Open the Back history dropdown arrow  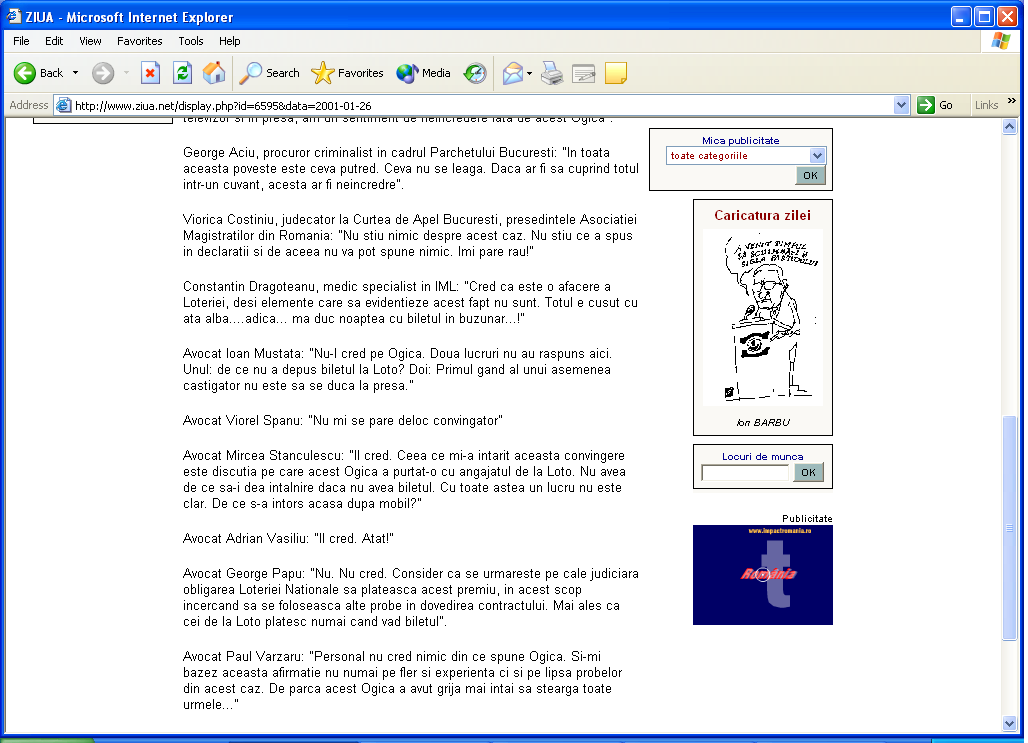click(x=75, y=73)
